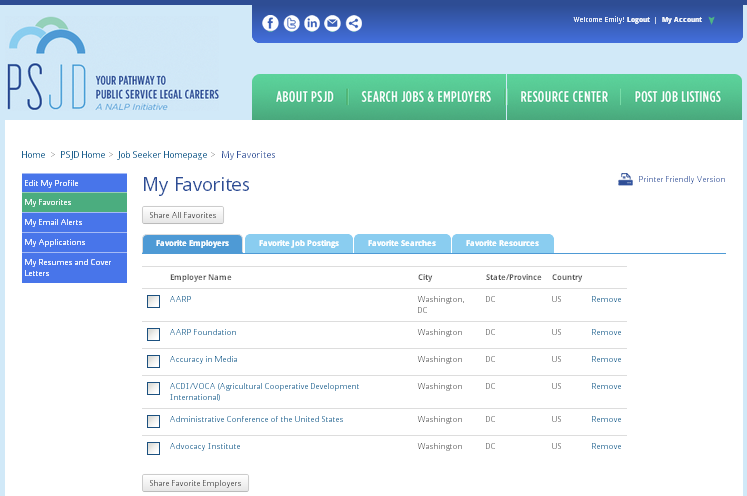Remove Administrative Conference from favorites

click(x=606, y=419)
